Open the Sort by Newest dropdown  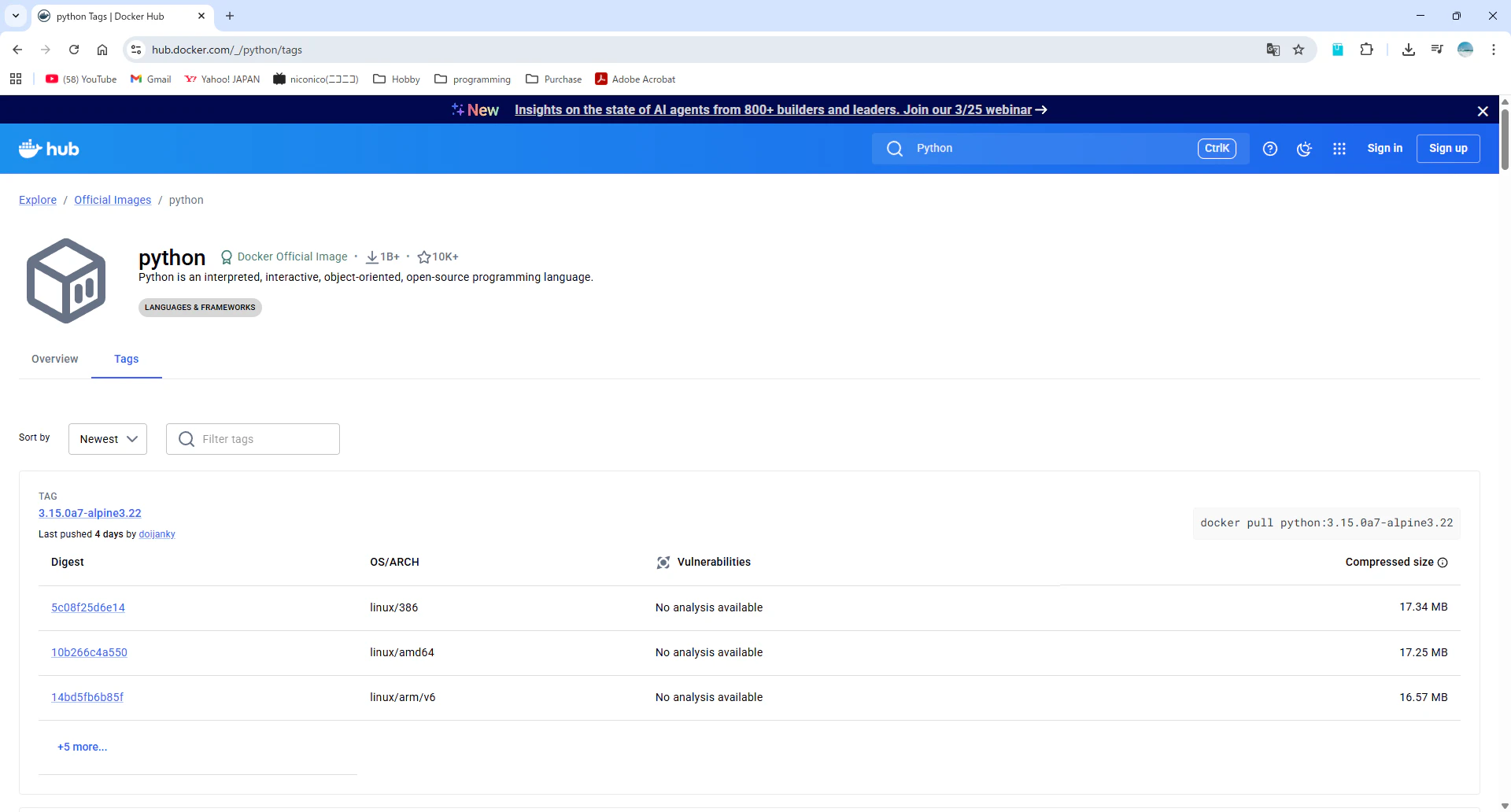coord(108,439)
